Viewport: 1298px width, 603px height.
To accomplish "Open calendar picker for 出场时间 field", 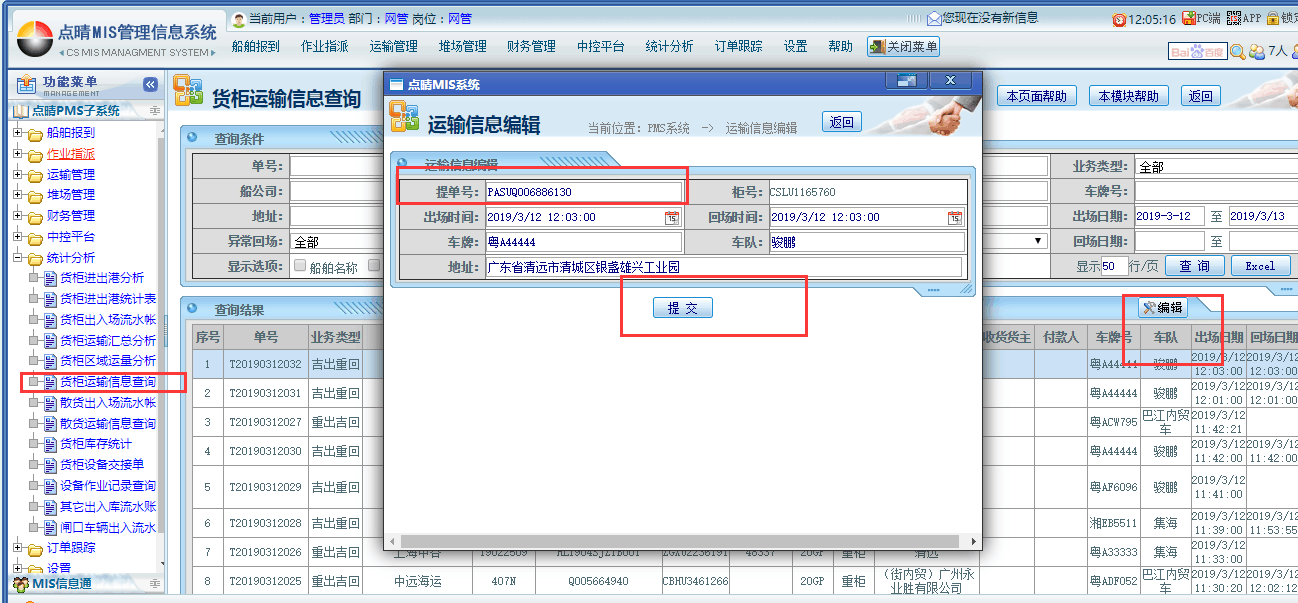I will click(672, 218).
